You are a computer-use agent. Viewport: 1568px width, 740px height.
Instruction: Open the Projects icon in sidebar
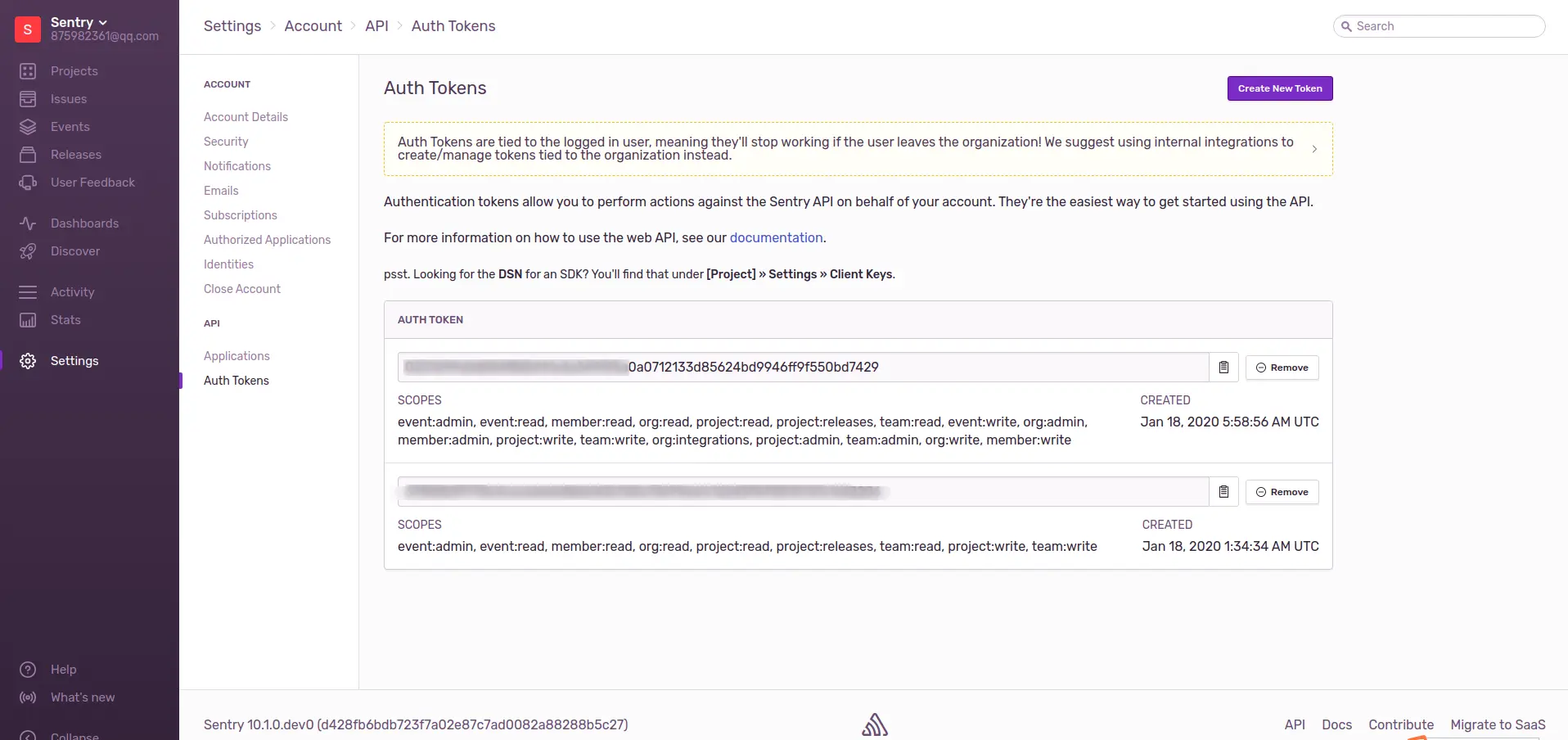[x=28, y=71]
